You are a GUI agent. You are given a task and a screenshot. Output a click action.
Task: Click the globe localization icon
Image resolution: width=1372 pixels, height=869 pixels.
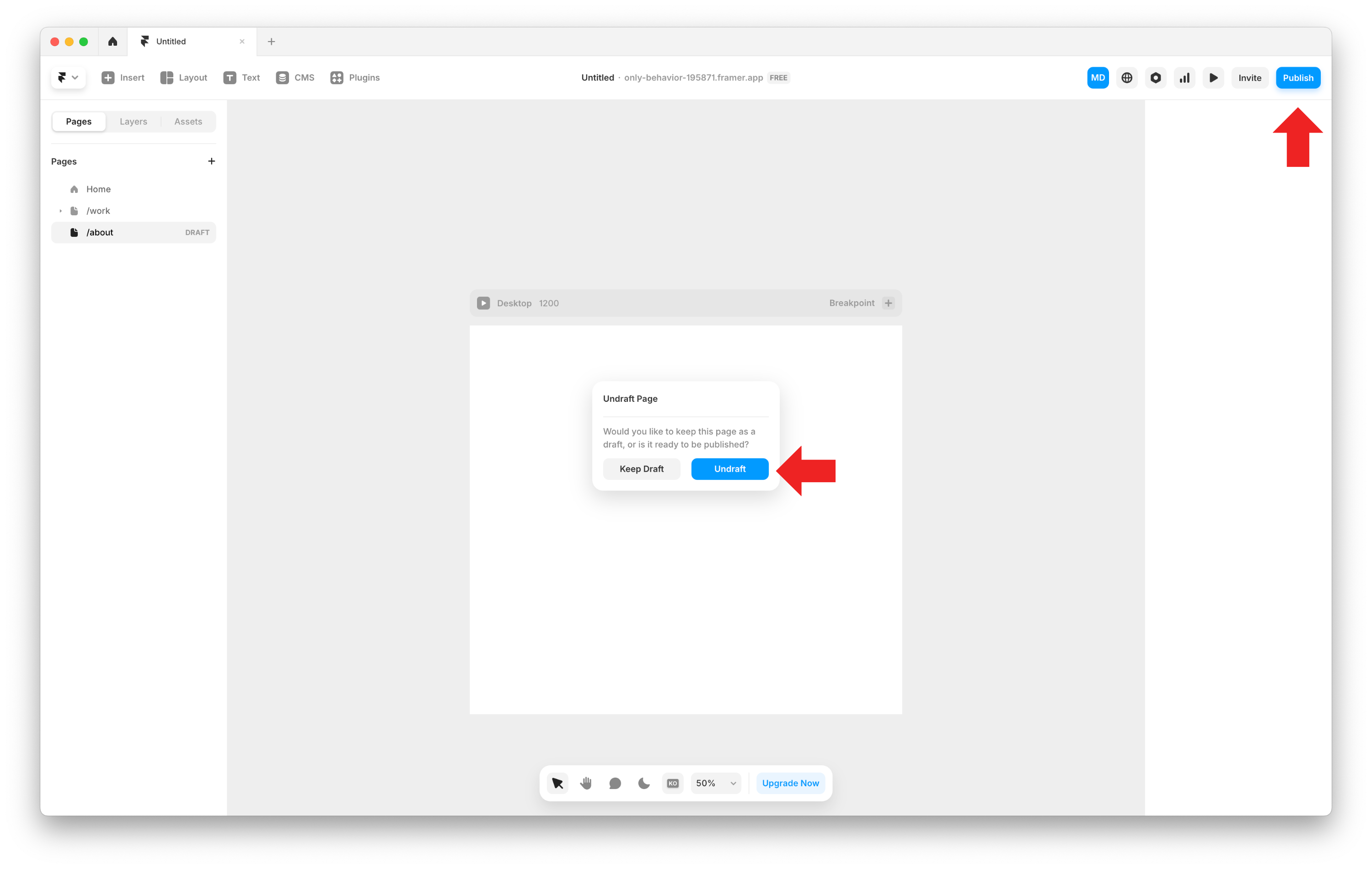[1126, 78]
